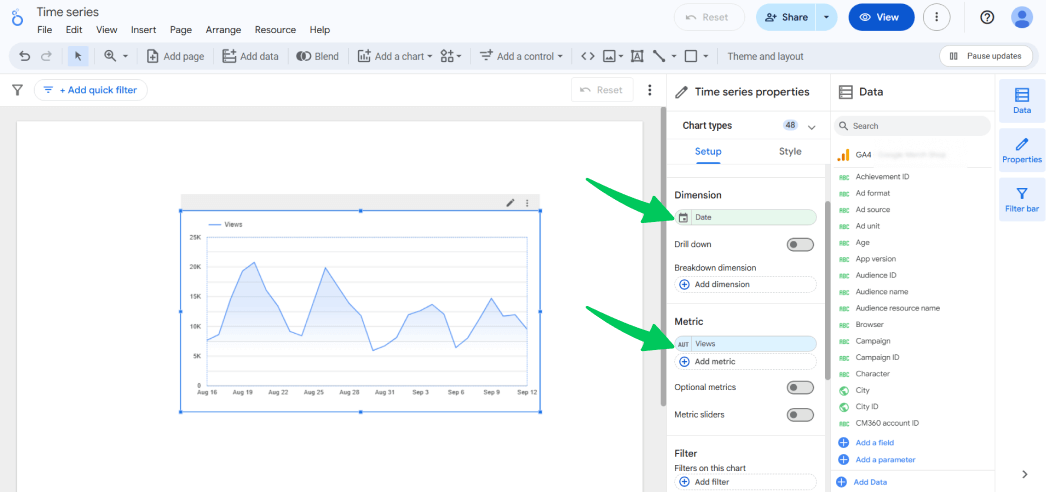Open the Add a chart dropdown
The height and width of the screenshot is (492, 1046).
click(395, 57)
